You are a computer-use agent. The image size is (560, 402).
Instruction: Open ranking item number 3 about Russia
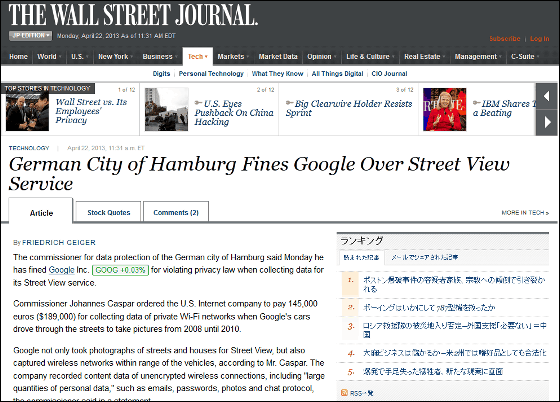[x=454, y=330]
